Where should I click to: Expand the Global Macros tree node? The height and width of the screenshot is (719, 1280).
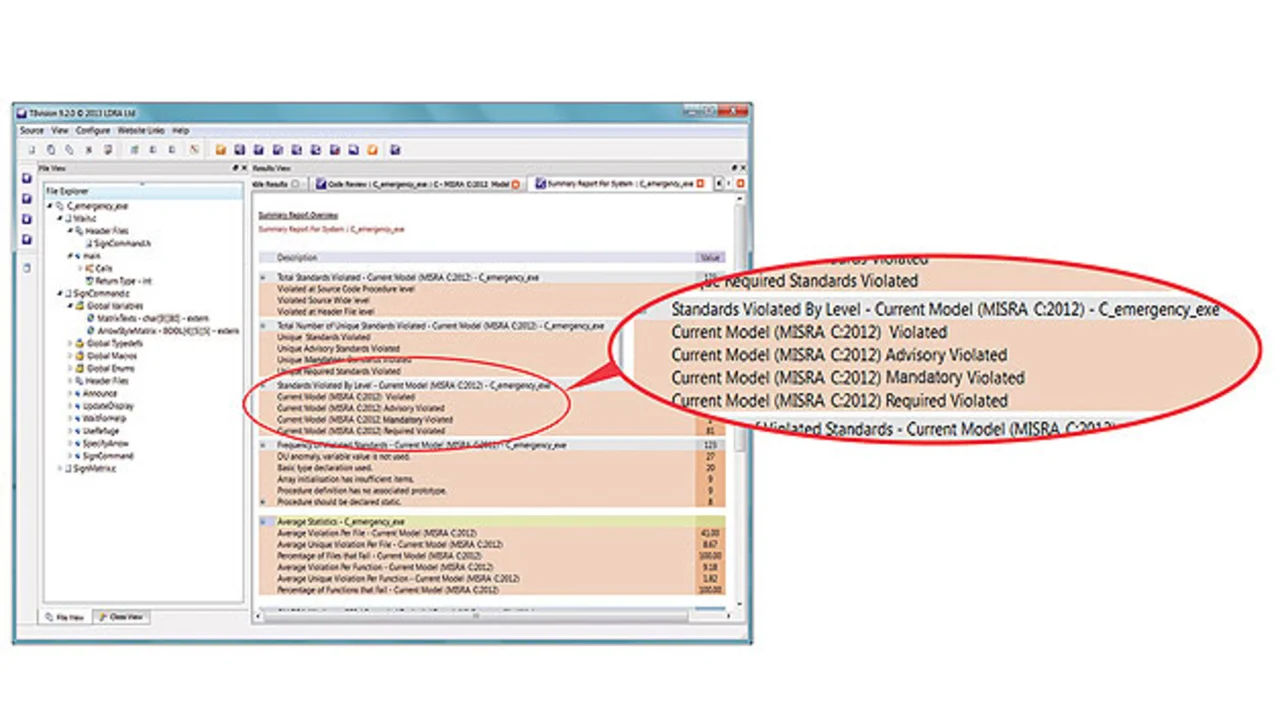(x=69, y=355)
